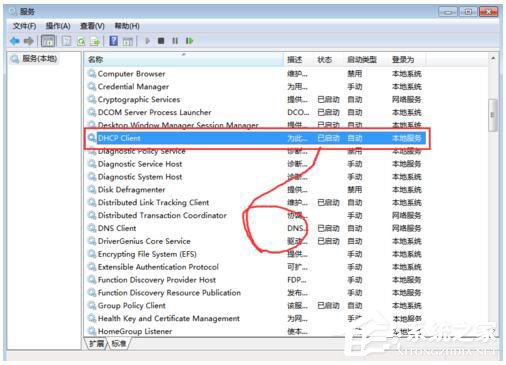The image size is (506, 365).
Task: Select the HomeGroup Listener service
Action: (x=255, y=331)
